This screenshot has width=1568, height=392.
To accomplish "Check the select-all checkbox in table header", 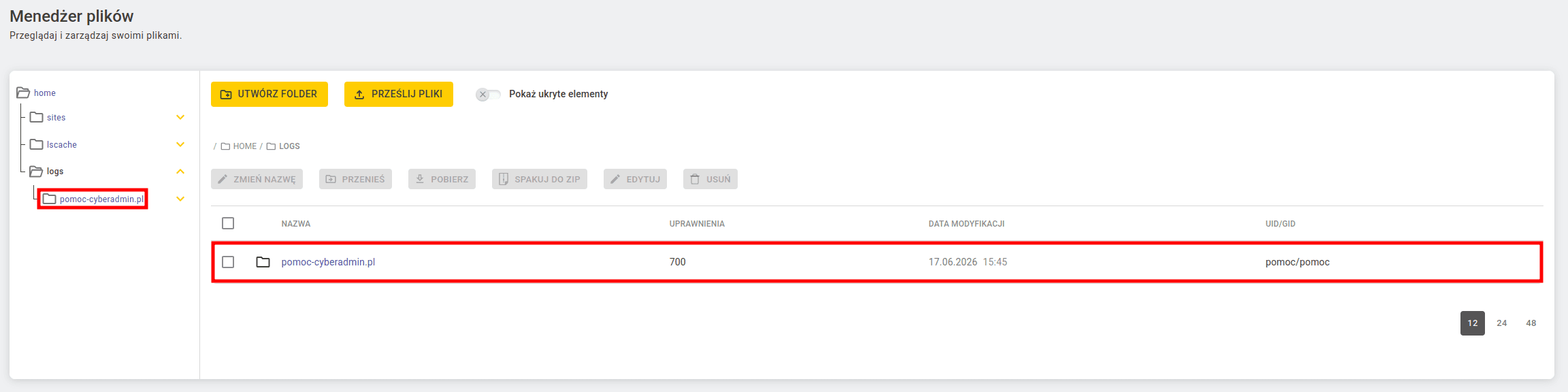I will pos(228,223).
